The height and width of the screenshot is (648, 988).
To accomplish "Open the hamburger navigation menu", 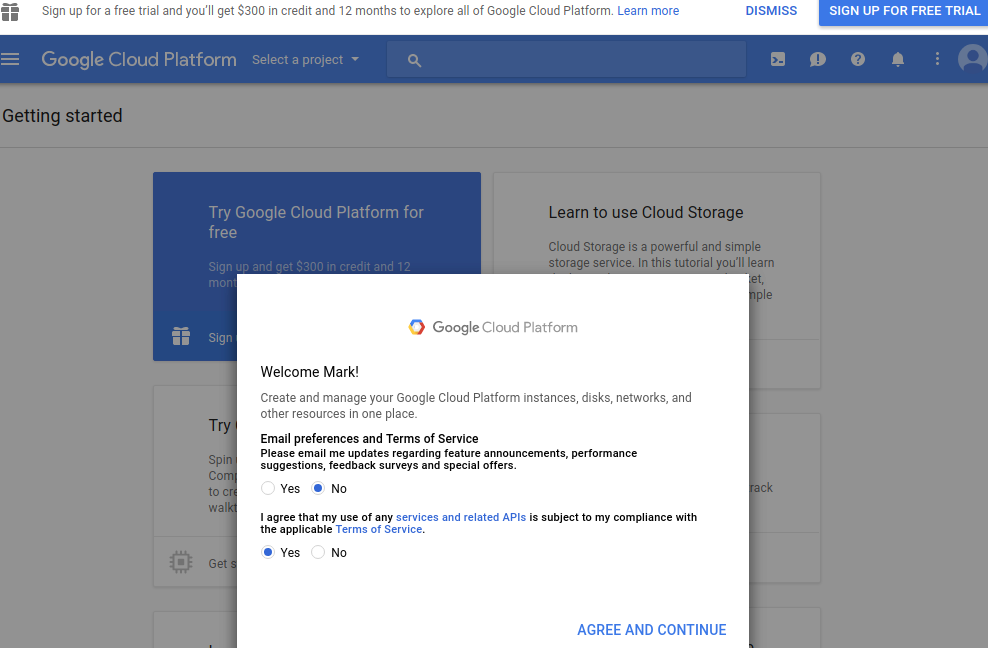I will click(x=11, y=59).
